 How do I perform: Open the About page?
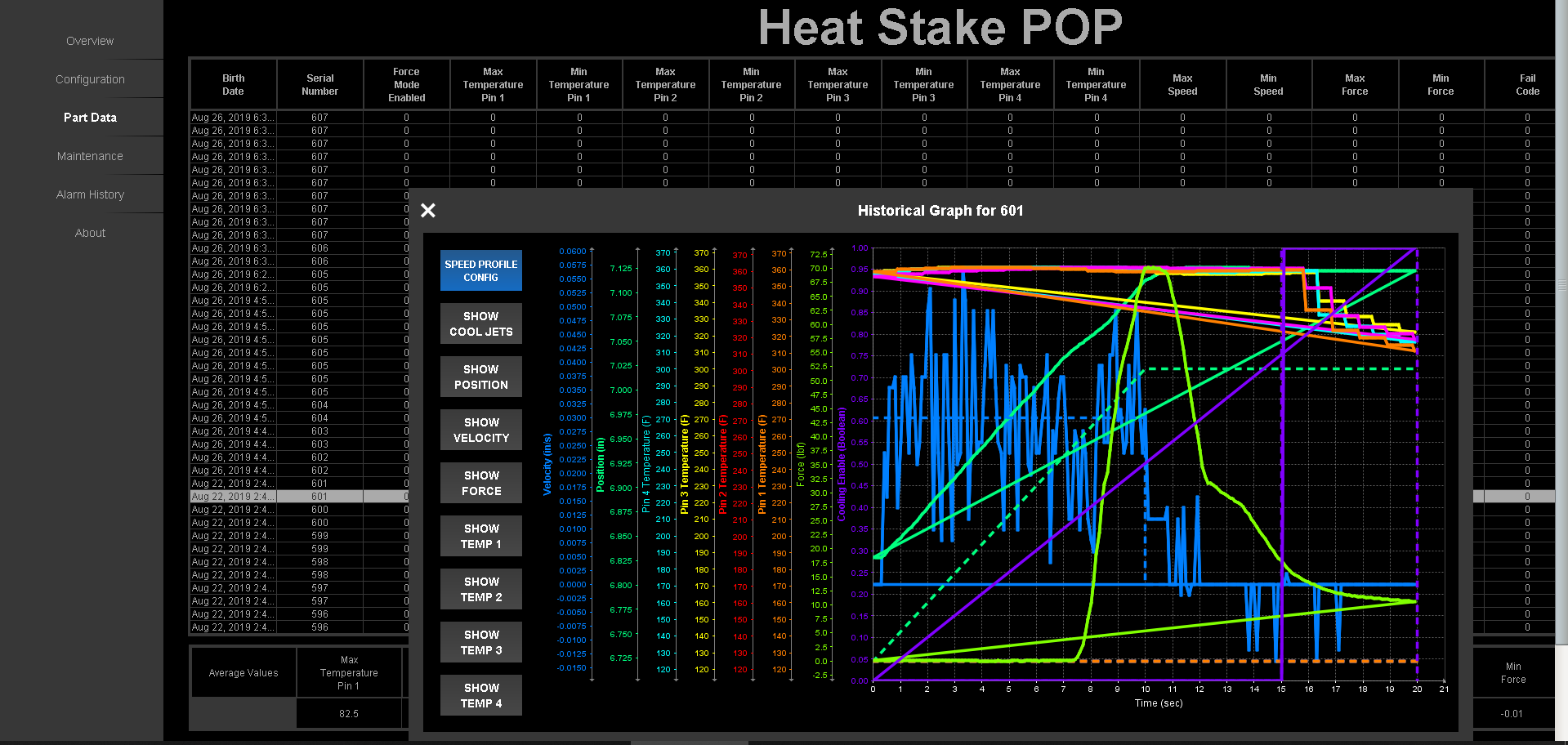[x=89, y=232]
